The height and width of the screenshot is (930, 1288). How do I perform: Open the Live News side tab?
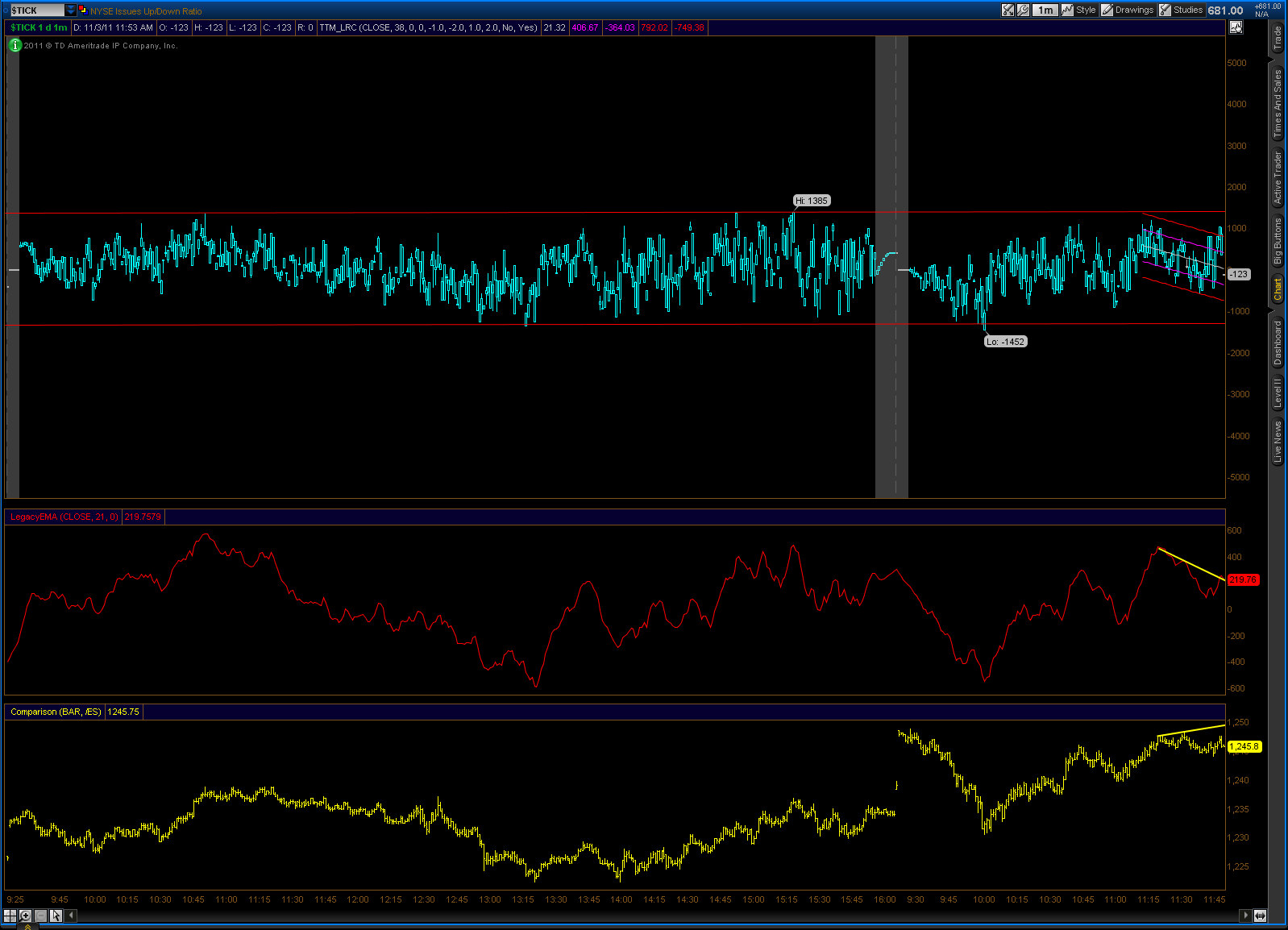pyautogui.click(x=1278, y=442)
